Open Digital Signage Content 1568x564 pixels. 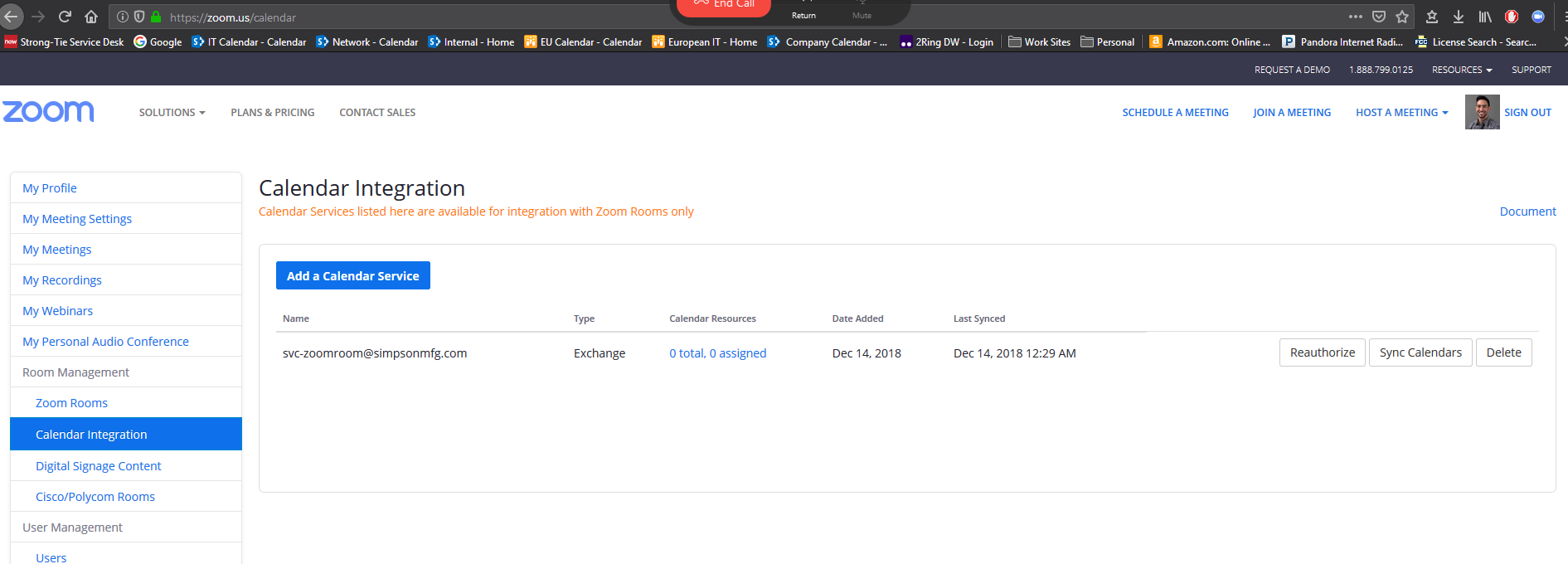pyautogui.click(x=126, y=466)
